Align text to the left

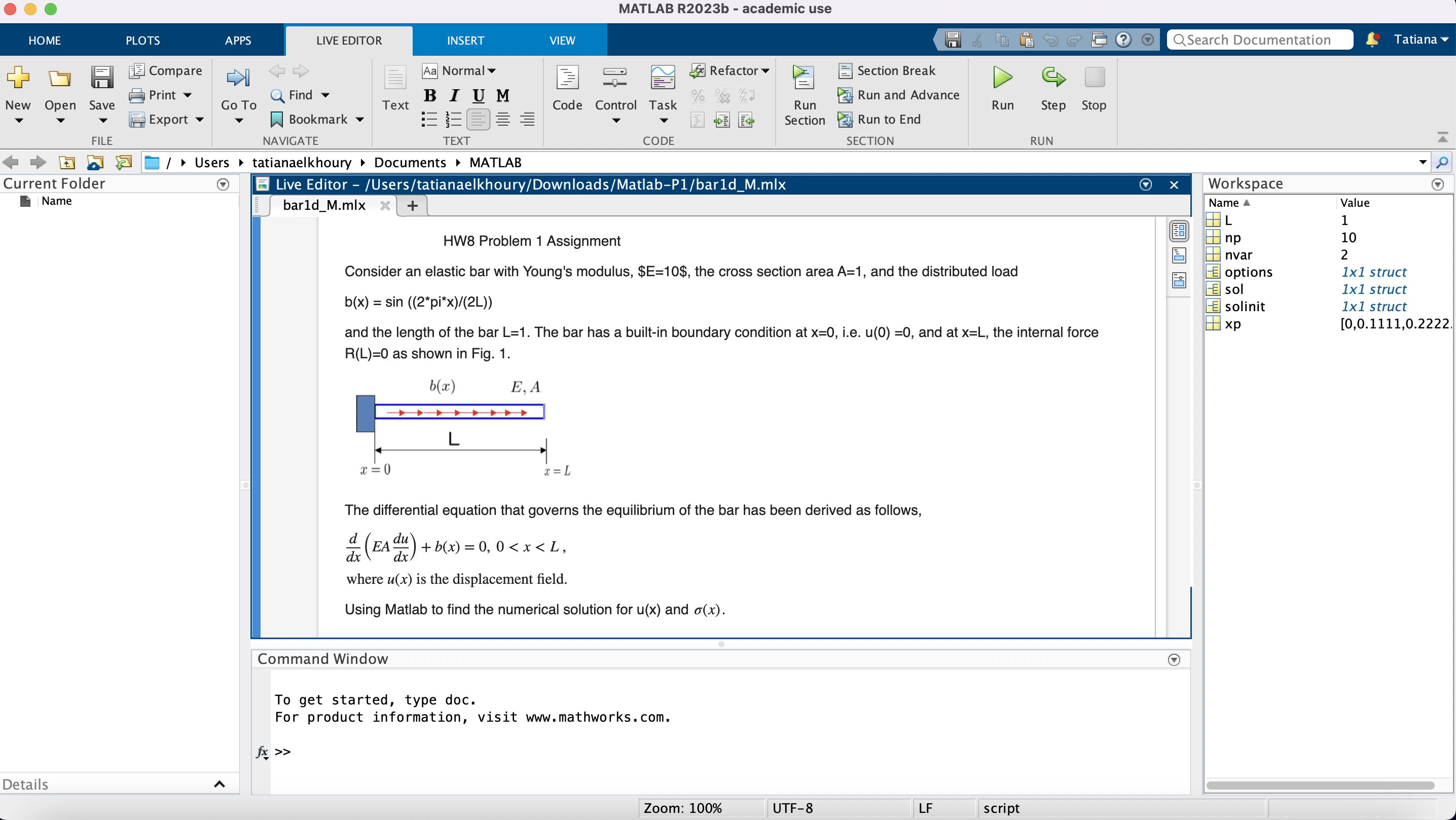tap(478, 119)
